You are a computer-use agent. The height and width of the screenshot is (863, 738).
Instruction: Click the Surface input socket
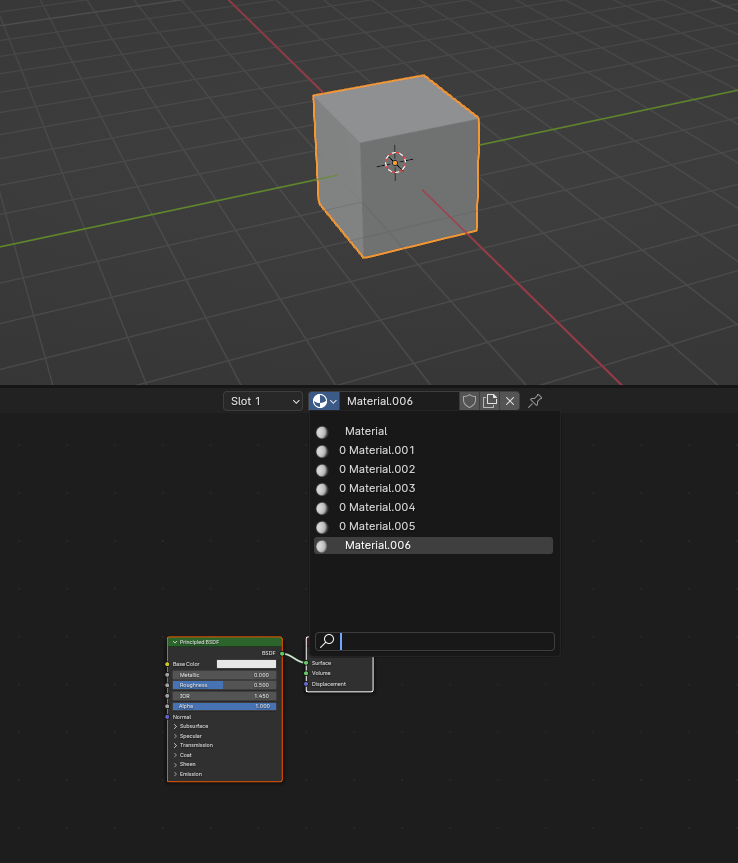click(x=306, y=663)
